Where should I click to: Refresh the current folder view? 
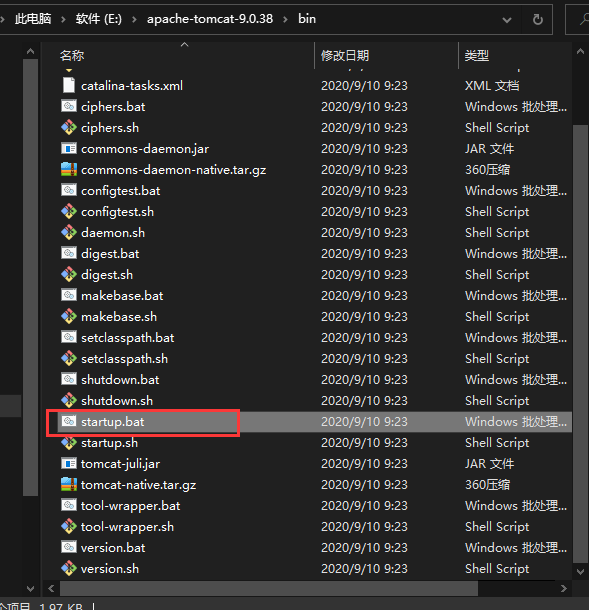tap(538, 19)
